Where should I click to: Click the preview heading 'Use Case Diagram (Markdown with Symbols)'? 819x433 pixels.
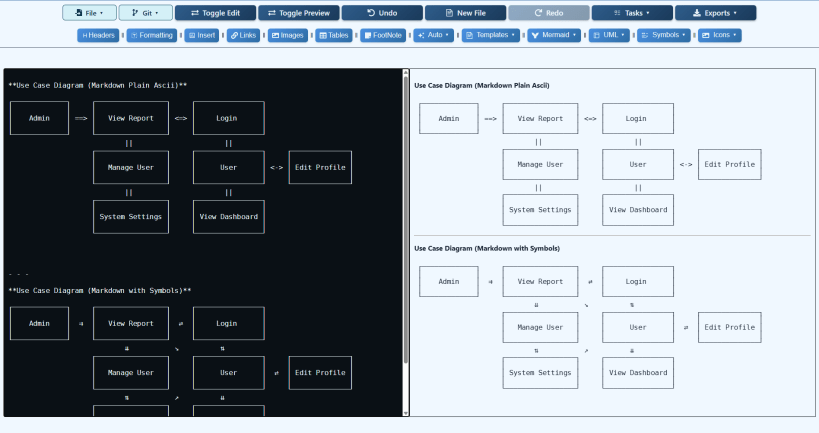(487, 248)
